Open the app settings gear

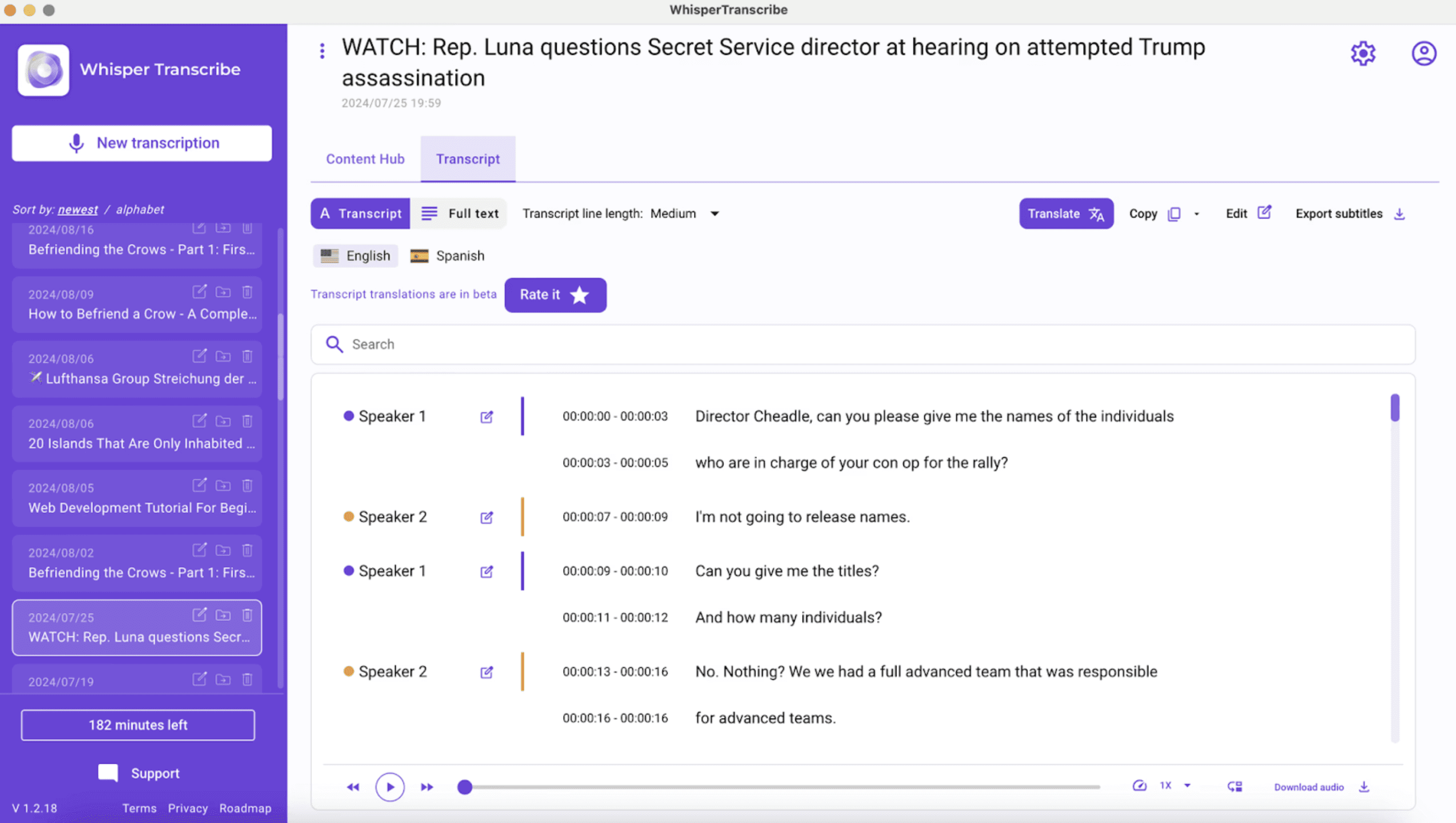click(1363, 53)
